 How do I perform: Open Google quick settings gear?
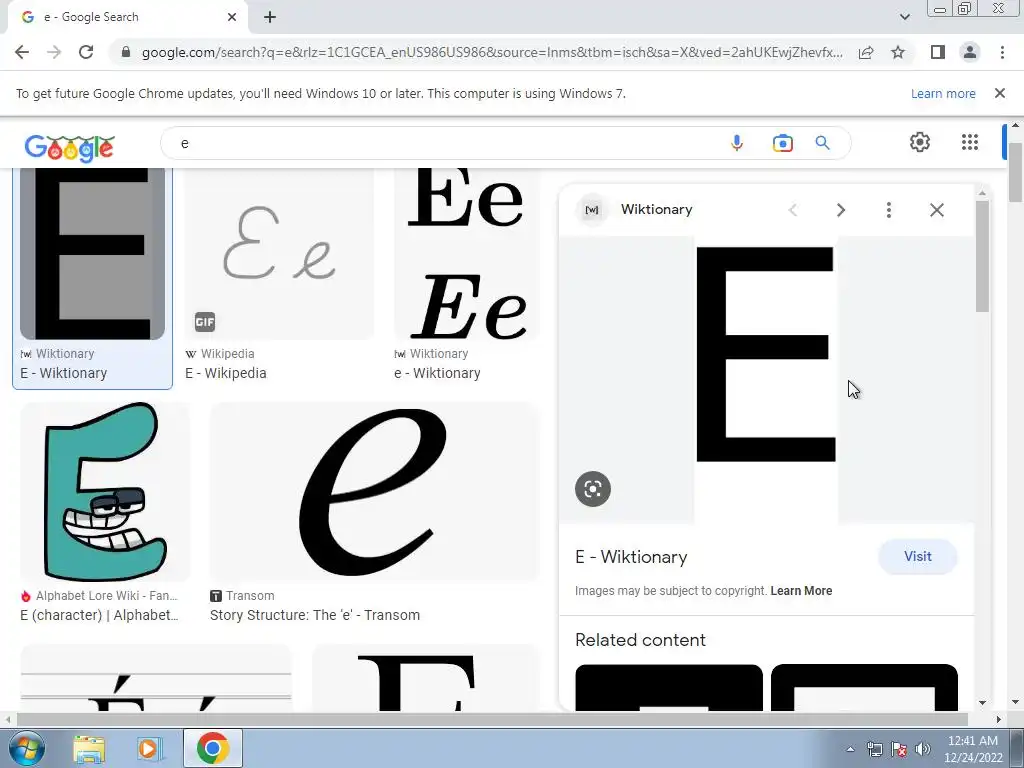tap(920, 142)
